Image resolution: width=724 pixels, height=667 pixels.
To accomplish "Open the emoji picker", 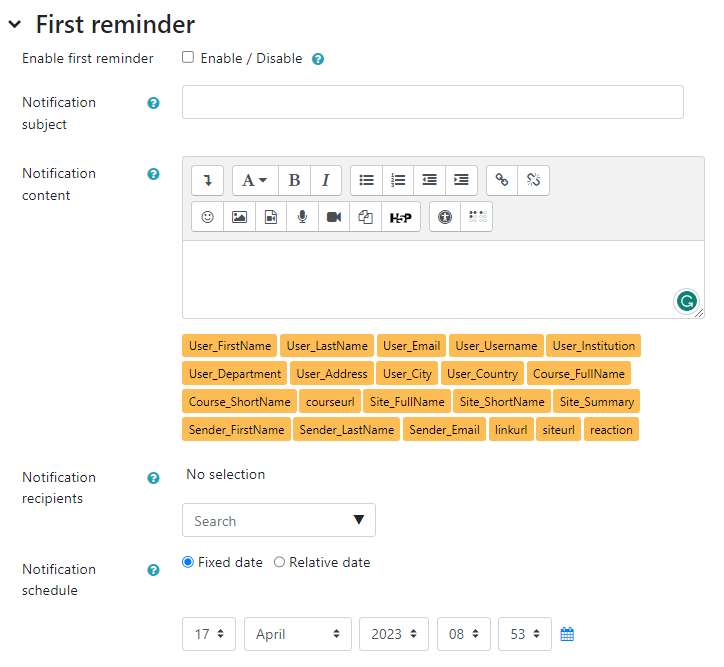I will coord(207,216).
